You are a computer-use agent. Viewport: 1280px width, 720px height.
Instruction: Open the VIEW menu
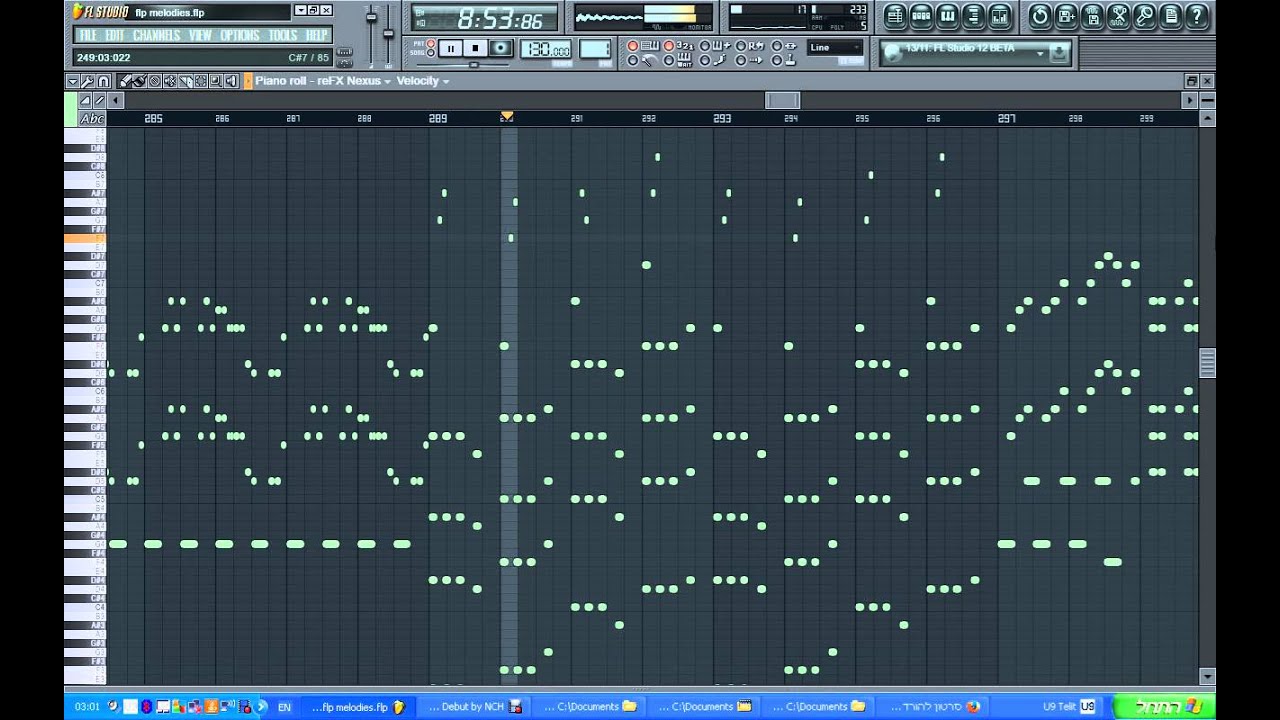pos(200,35)
